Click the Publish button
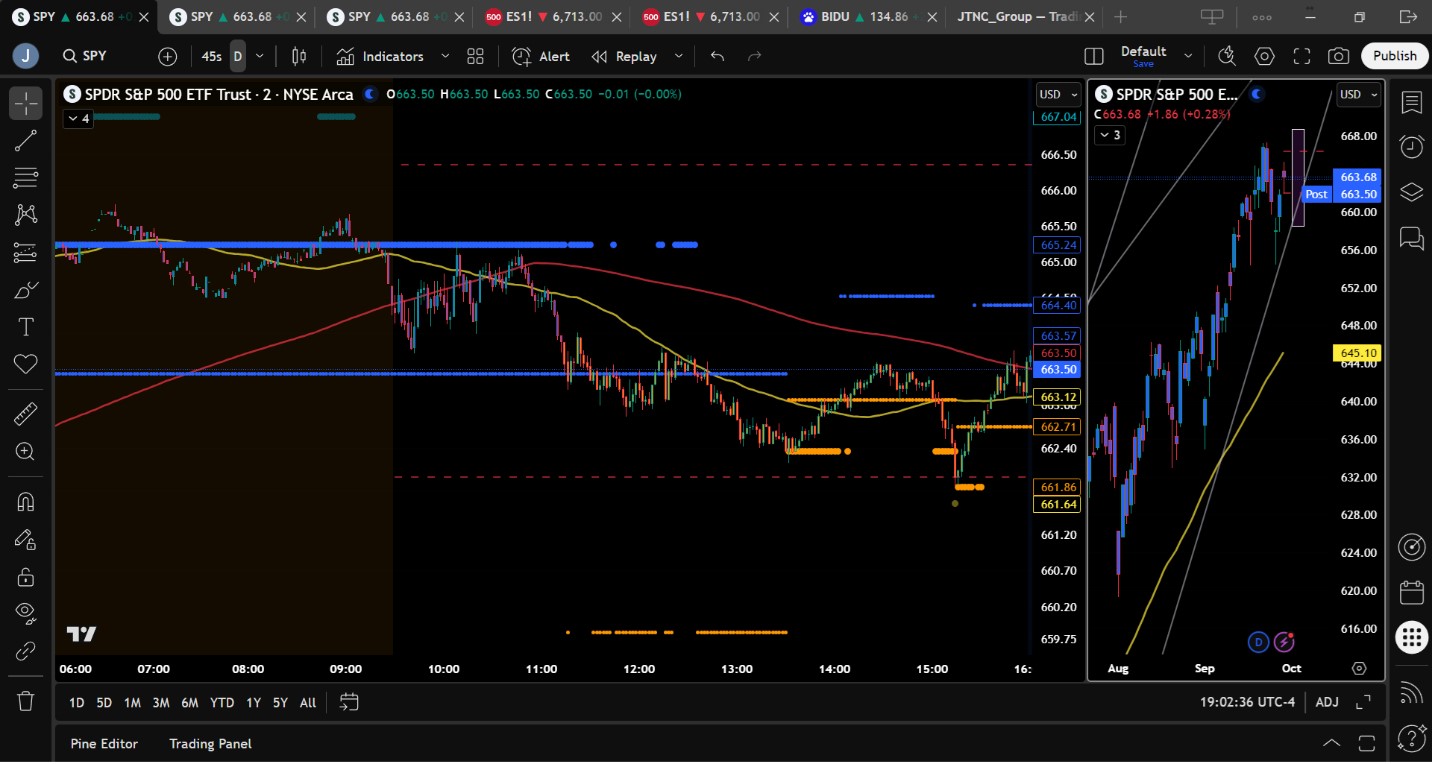Viewport: 1432px width, 764px height. pos(1394,56)
